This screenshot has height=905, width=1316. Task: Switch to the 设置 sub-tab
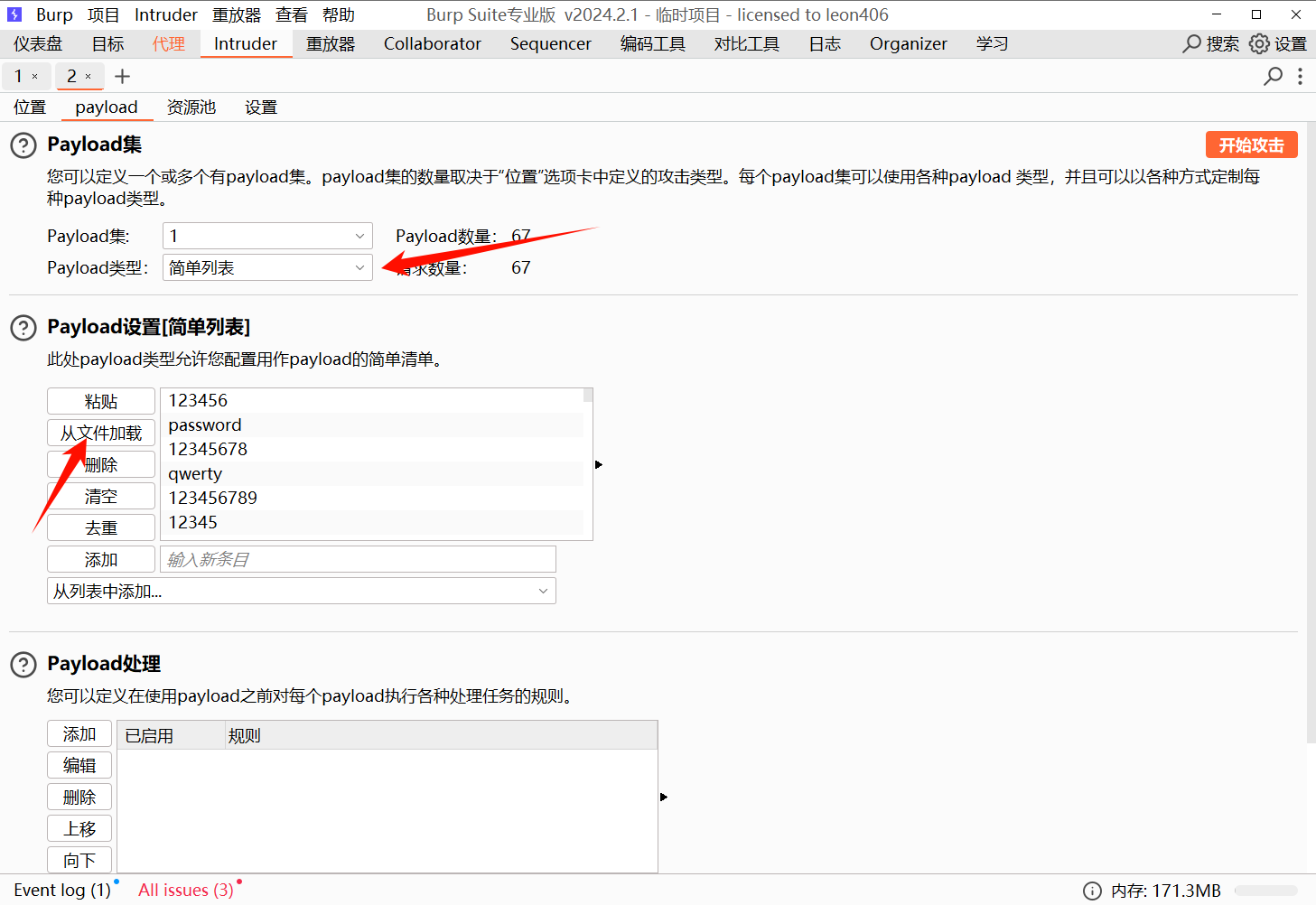click(x=261, y=107)
